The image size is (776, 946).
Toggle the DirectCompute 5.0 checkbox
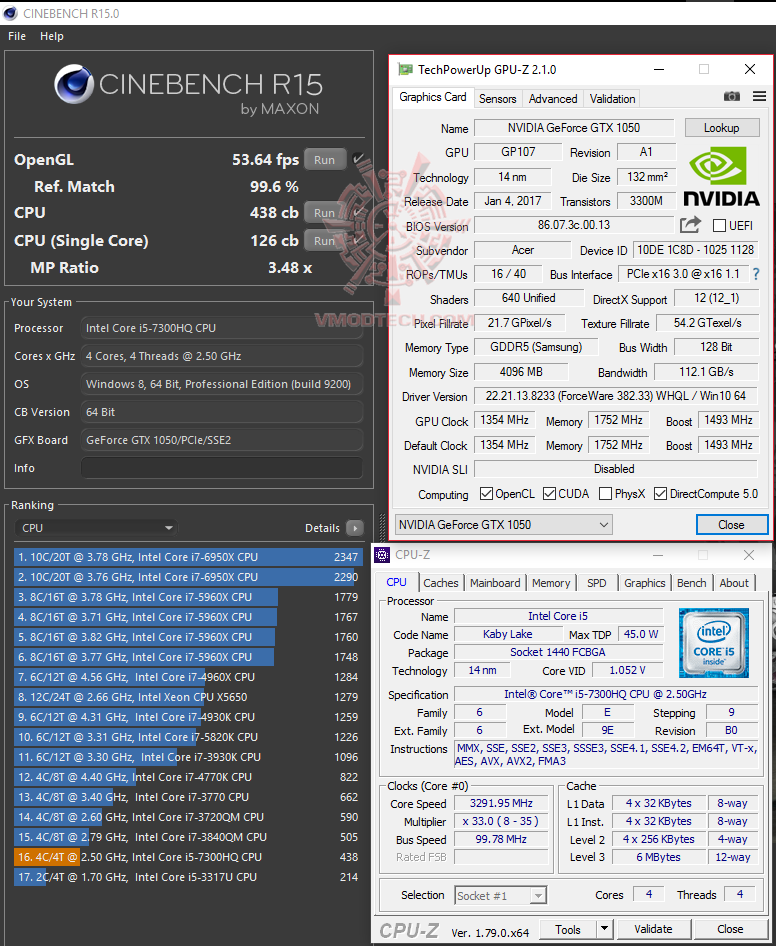(660, 494)
